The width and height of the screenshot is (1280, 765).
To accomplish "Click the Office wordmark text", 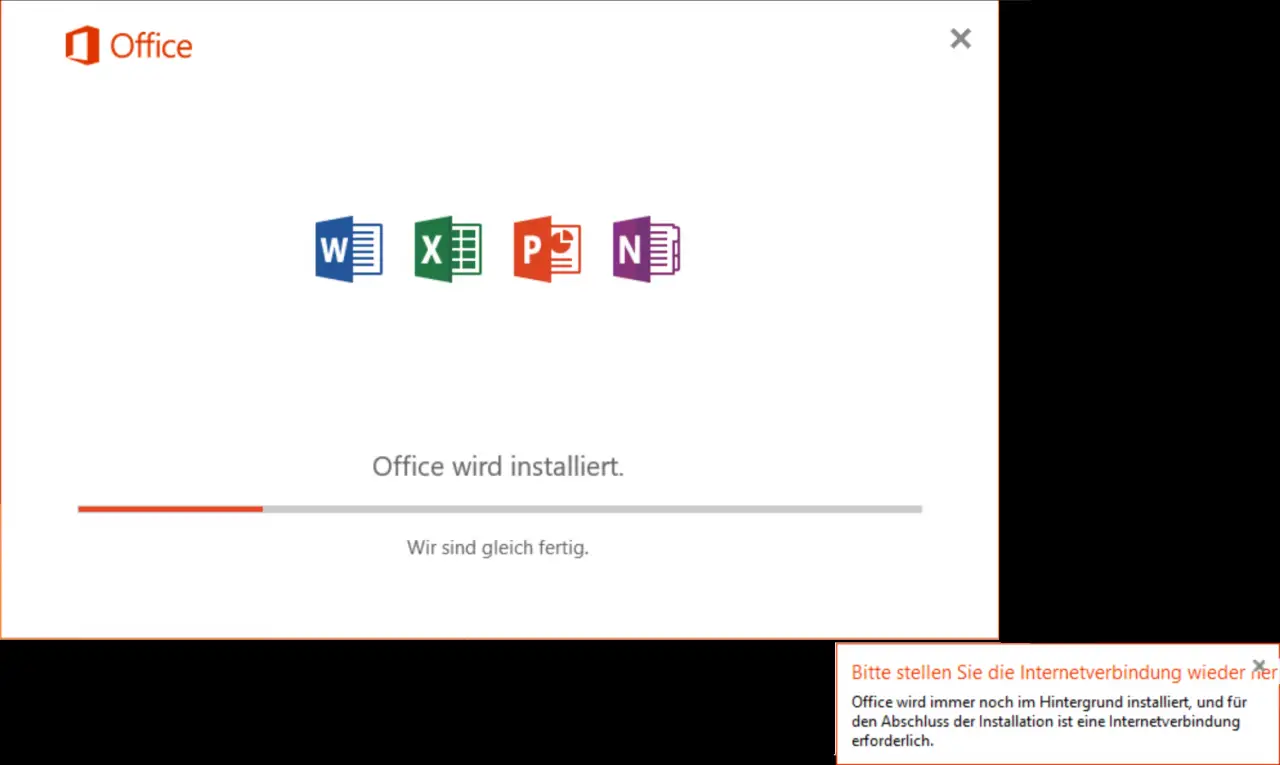I will pyautogui.click(x=151, y=46).
